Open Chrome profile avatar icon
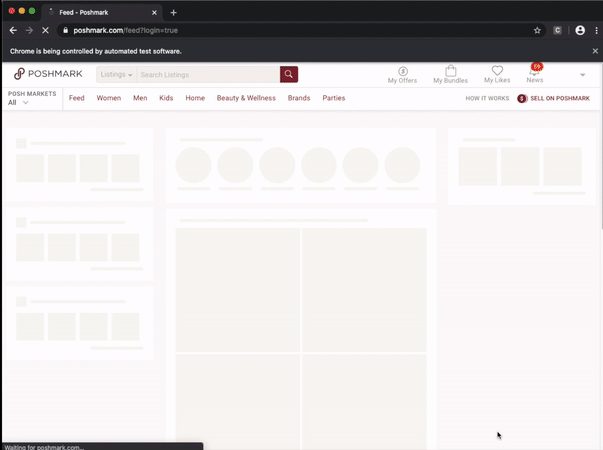Screen dimensions: 603x450 pos(579,31)
